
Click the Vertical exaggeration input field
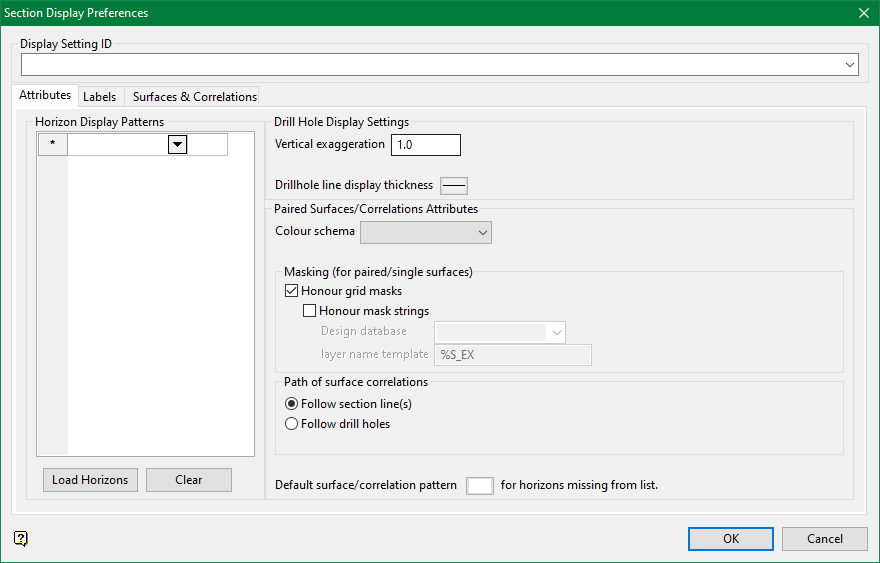tap(425, 145)
